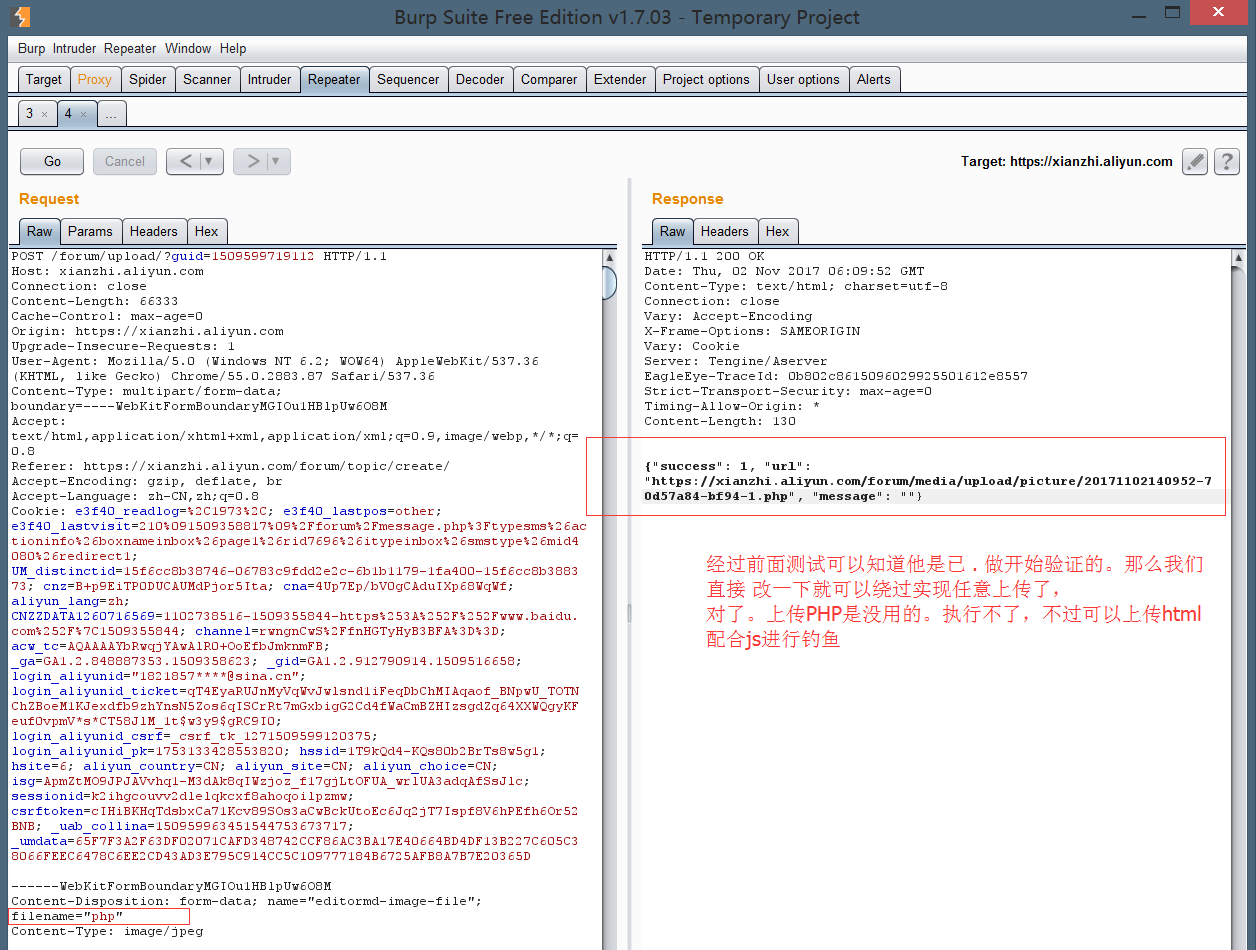Viewport: 1256px width, 950px height.
Task: Expand the forward history dropdown arrow
Action: tap(277, 161)
